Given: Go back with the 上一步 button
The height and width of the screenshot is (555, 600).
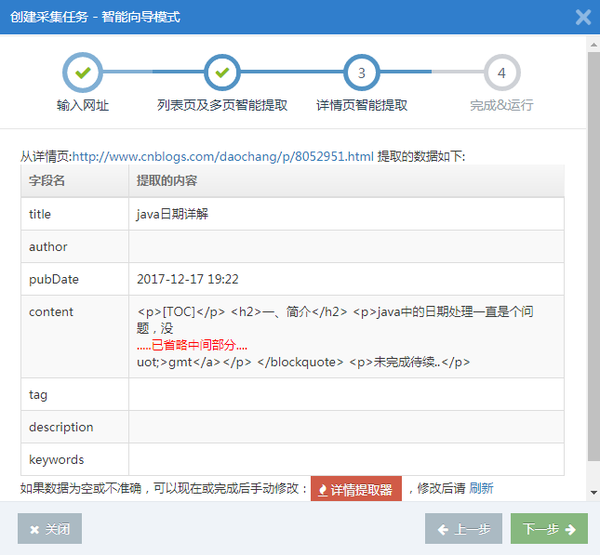Looking at the screenshot, I should coord(463,529).
